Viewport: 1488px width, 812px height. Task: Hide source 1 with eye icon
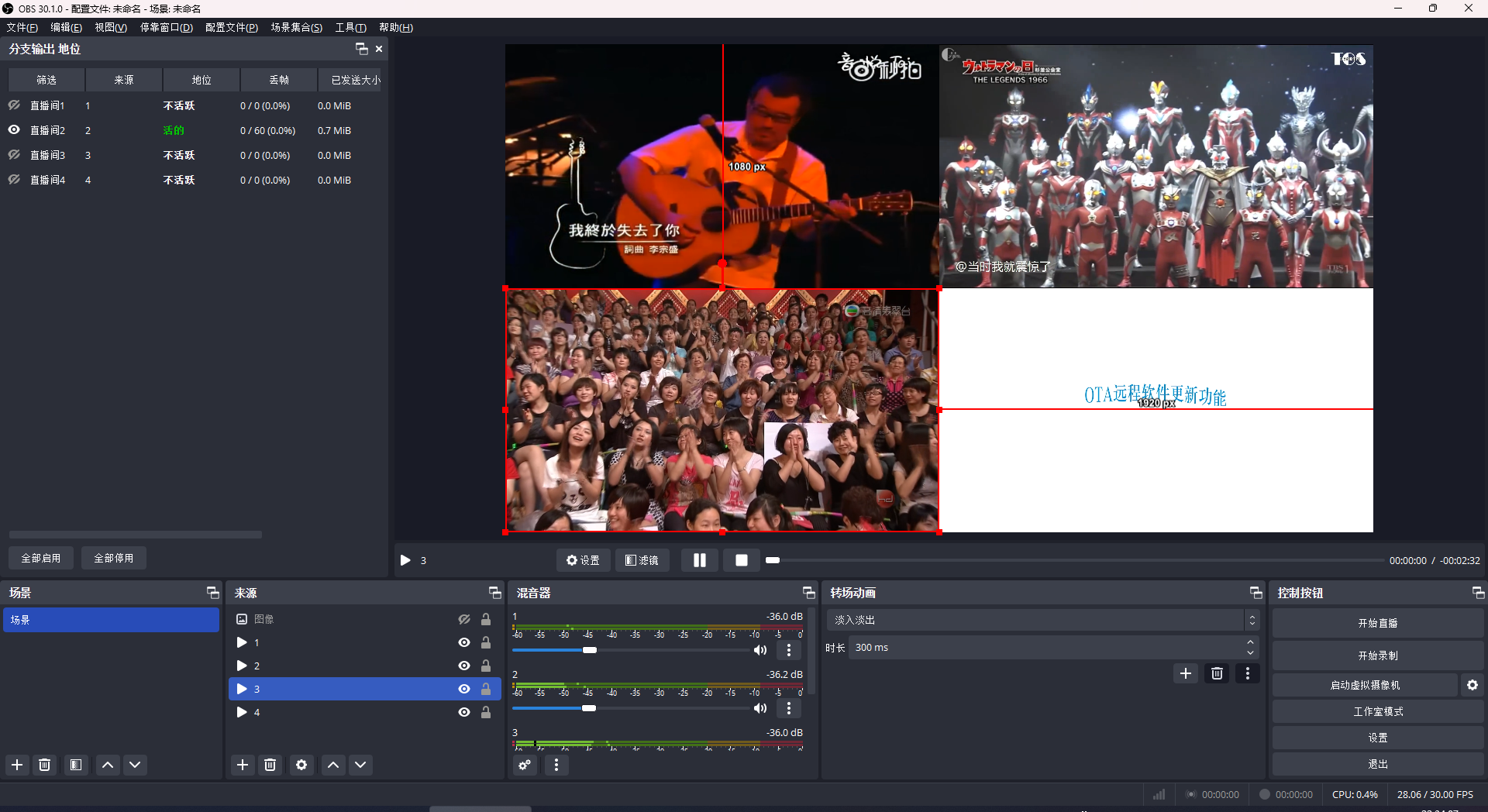[464, 642]
